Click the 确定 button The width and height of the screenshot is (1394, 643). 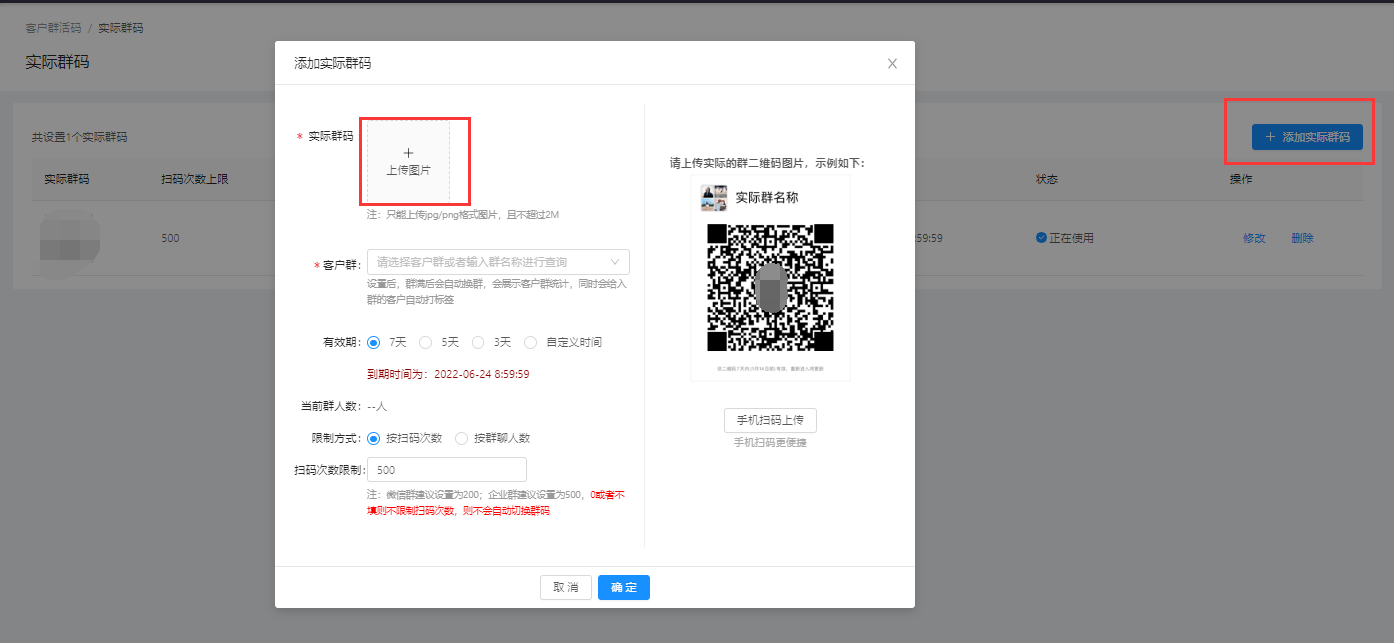point(624,587)
